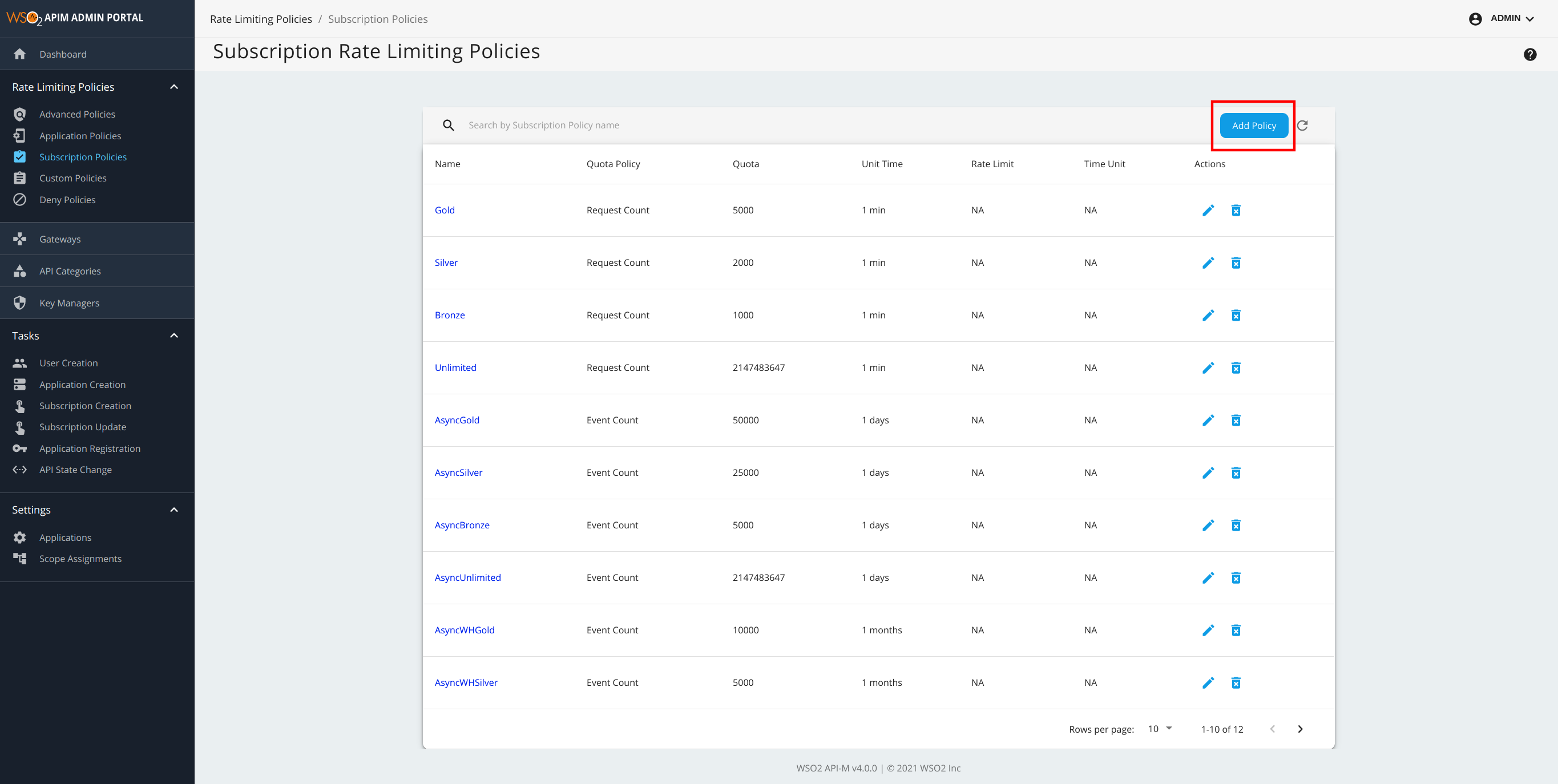Refresh the policy list

click(x=1303, y=125)
